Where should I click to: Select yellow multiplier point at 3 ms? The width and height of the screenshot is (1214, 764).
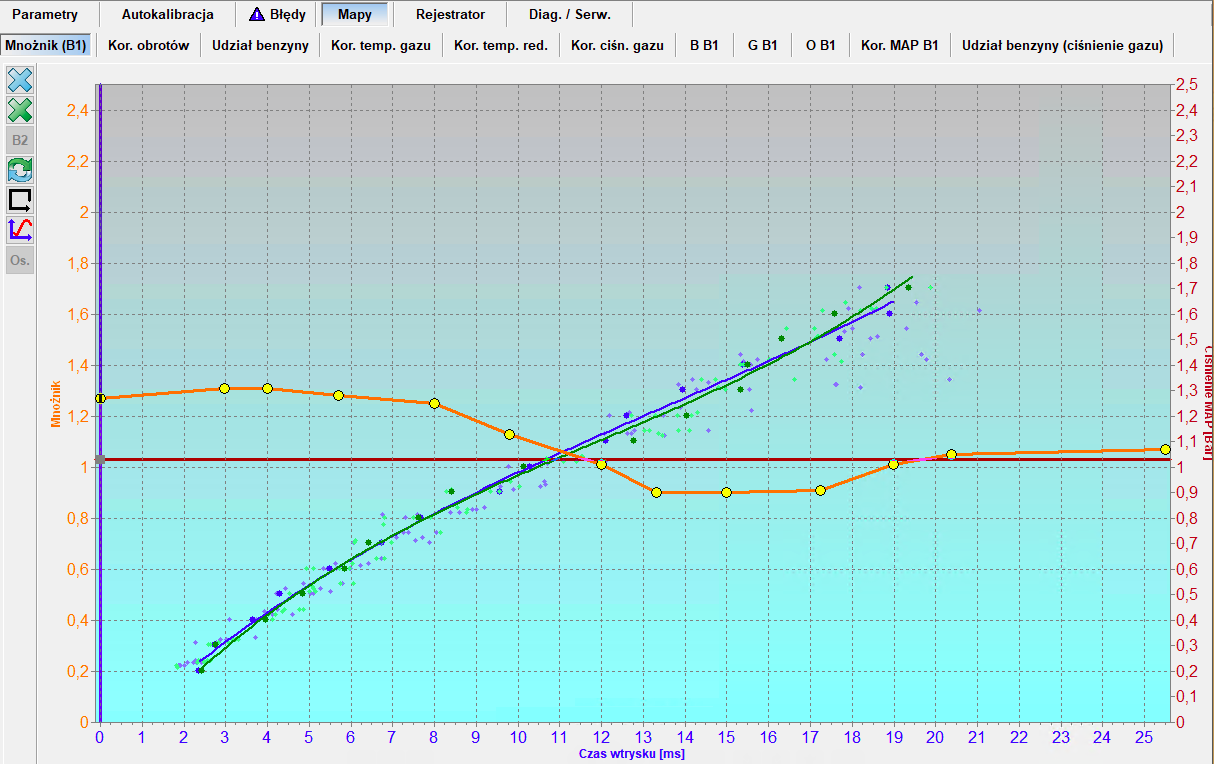[x=224, y=388]
